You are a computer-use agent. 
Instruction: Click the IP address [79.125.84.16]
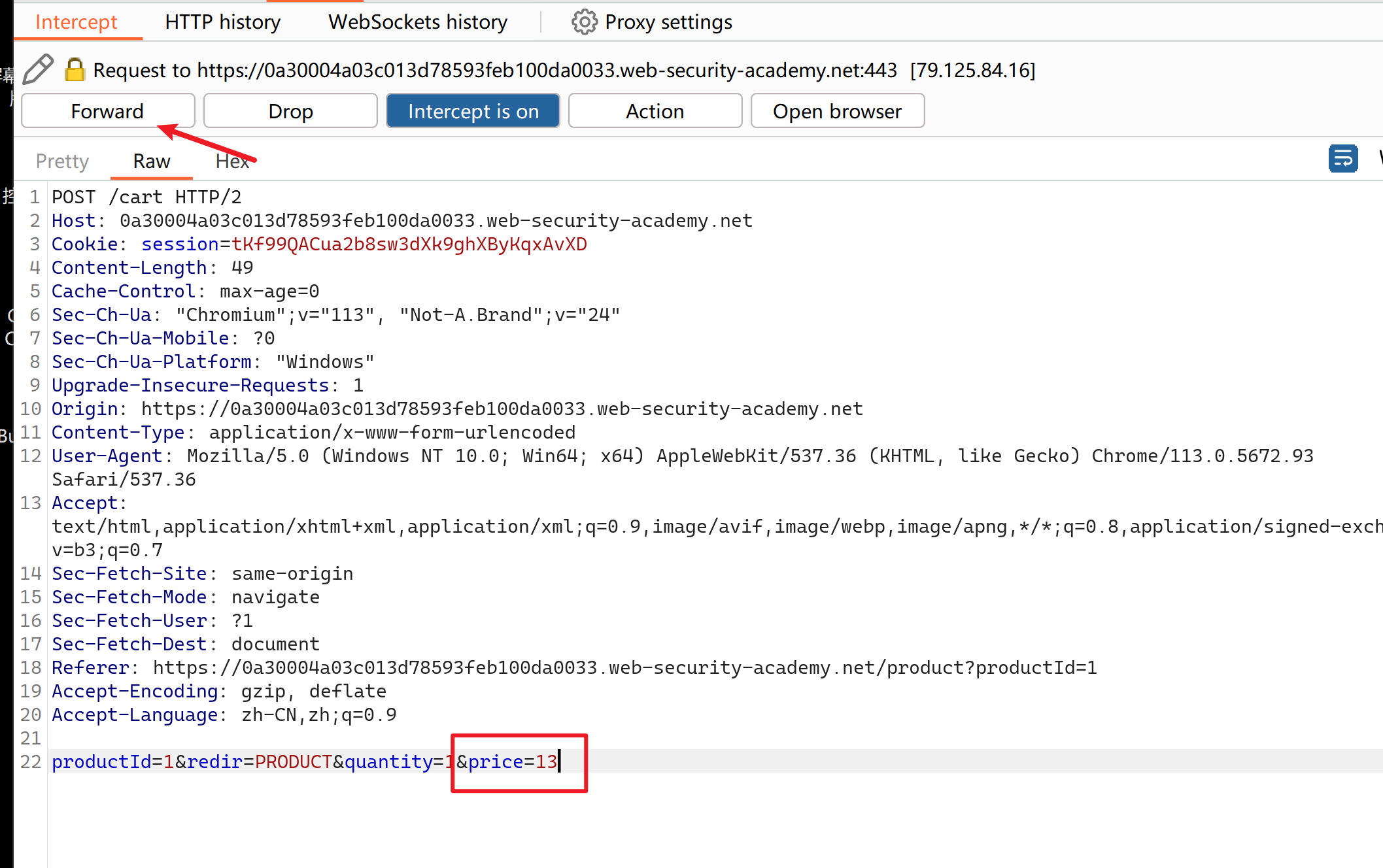click(x=973, y=70)
